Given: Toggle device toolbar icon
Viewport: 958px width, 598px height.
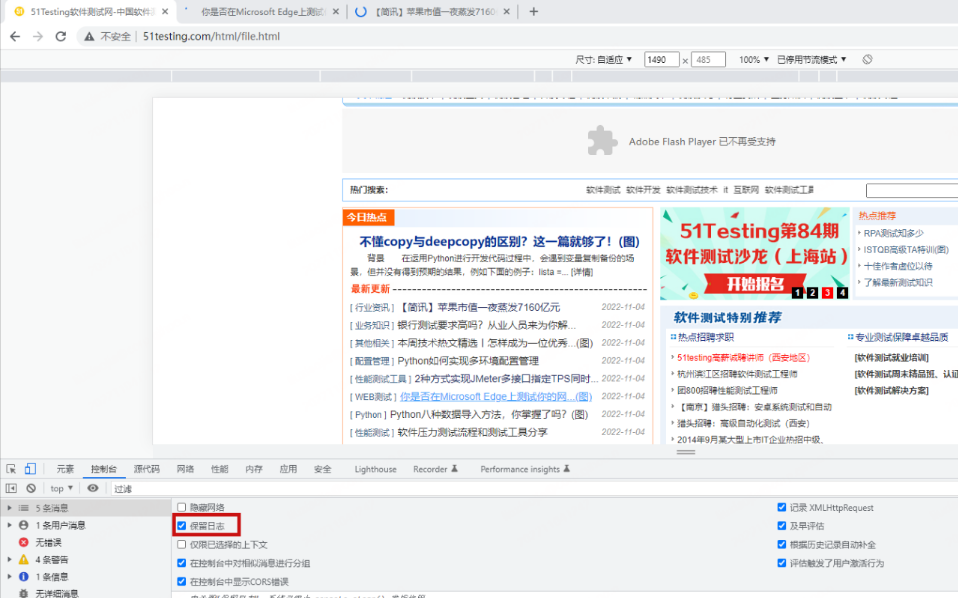Looking at the screenshot, I should [x=30, y=469].
